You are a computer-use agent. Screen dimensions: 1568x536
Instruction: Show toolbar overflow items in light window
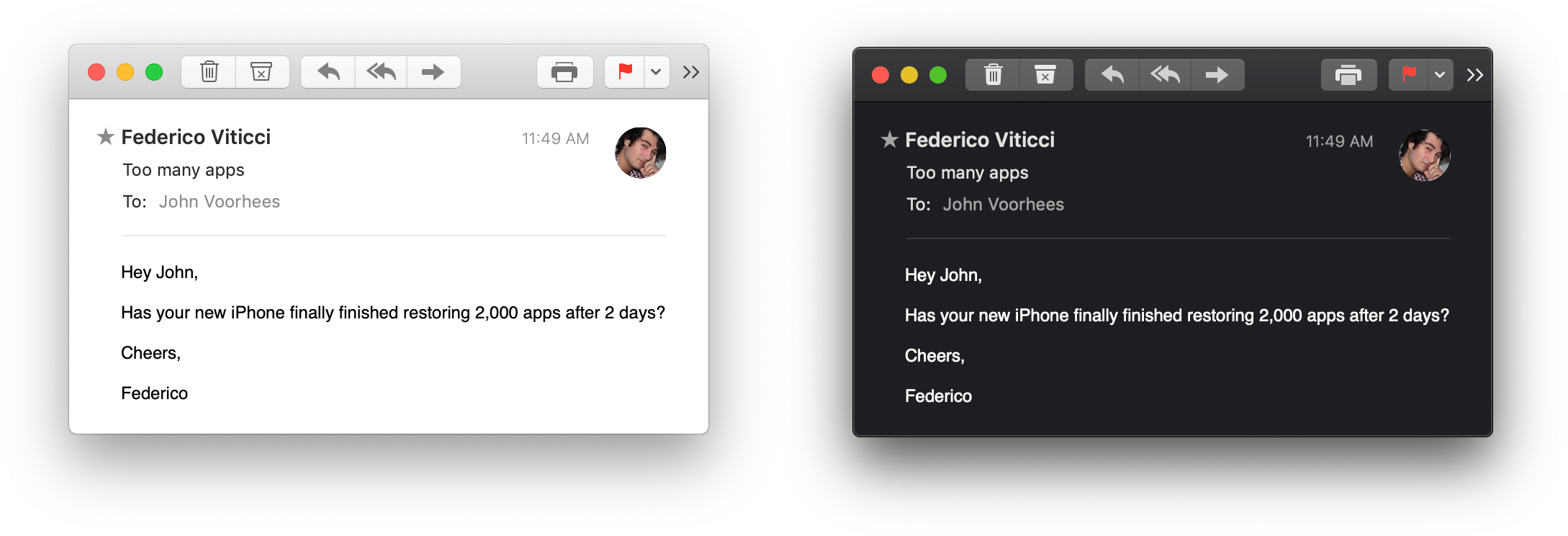tap(691, 72)
